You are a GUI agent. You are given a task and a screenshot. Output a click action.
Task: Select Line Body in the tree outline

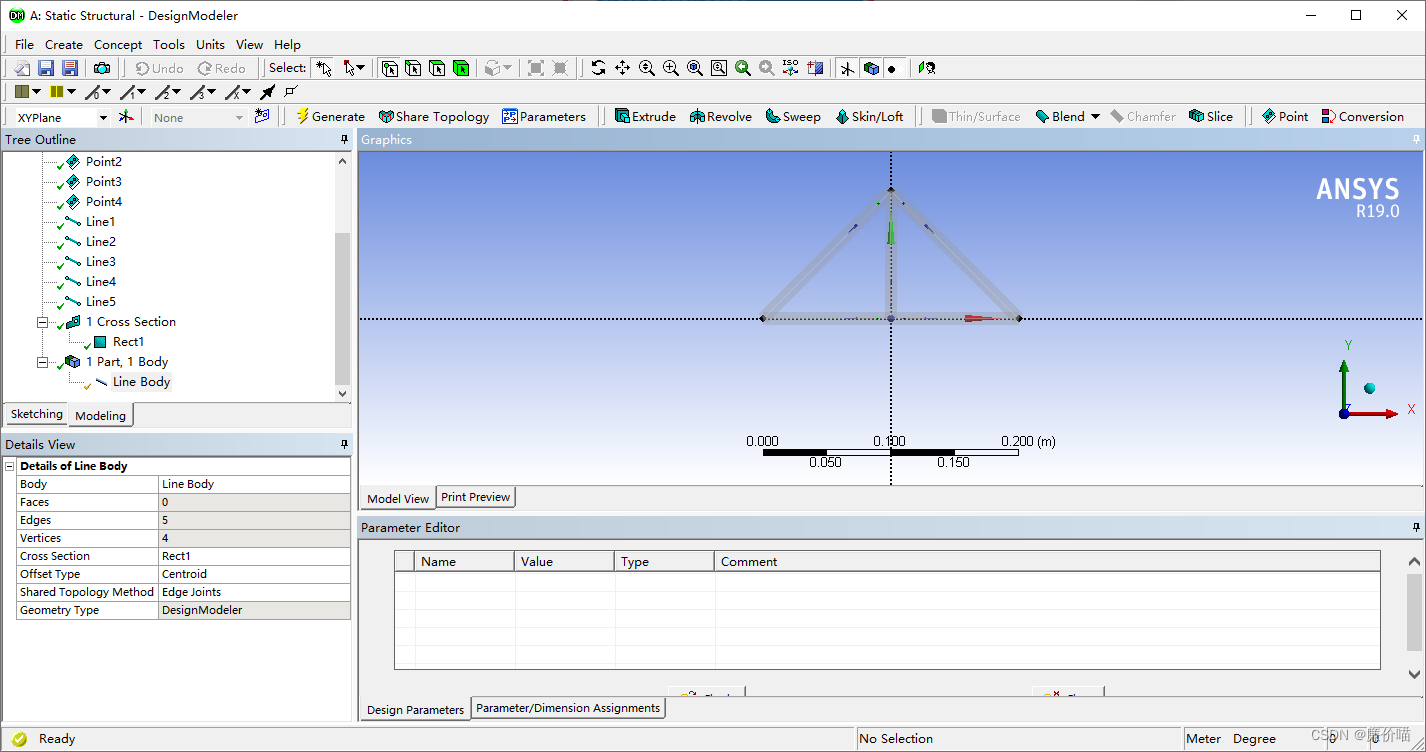click(x=141, y=382)
